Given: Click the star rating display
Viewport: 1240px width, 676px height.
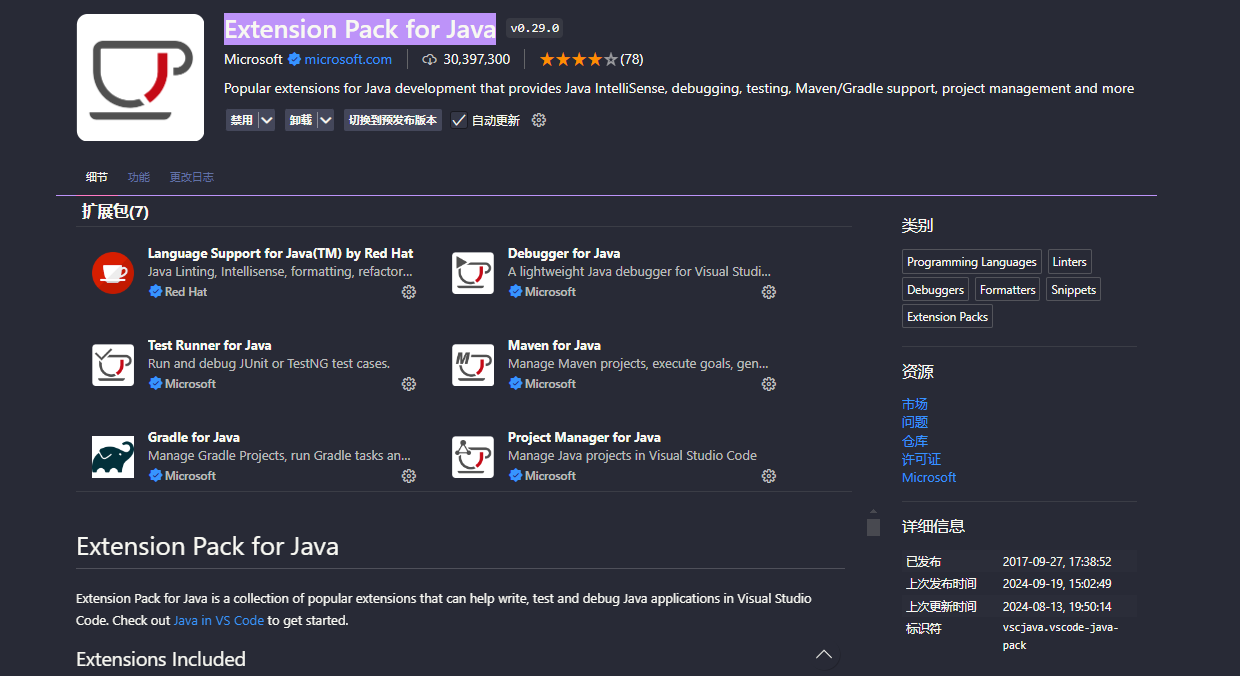Looking at the screenshot, I should (579, 59).
